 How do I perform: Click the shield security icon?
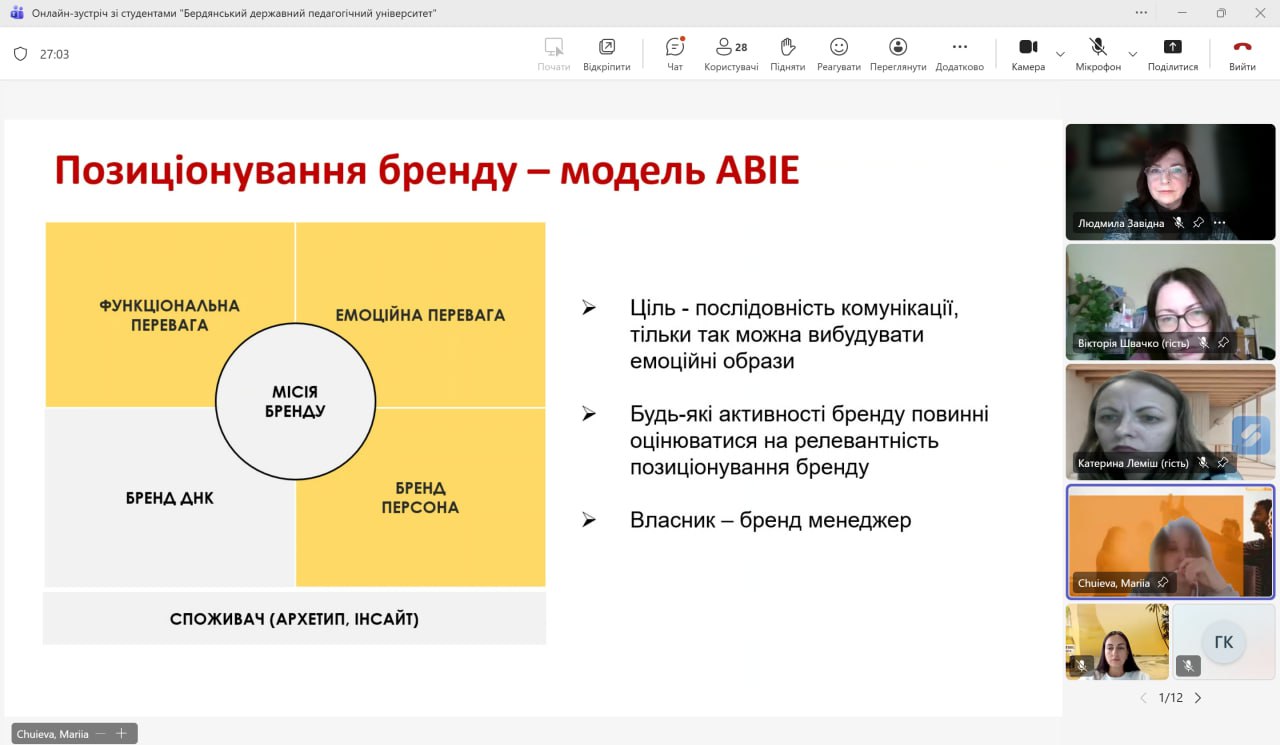[x=20, y=54]
